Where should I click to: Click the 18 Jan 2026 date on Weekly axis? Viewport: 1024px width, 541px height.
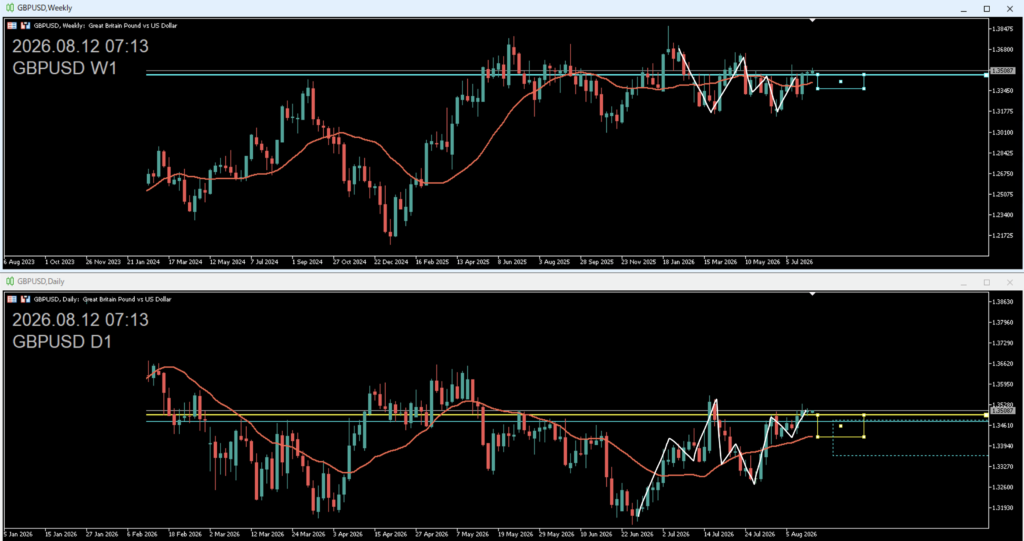pos(679,261)
